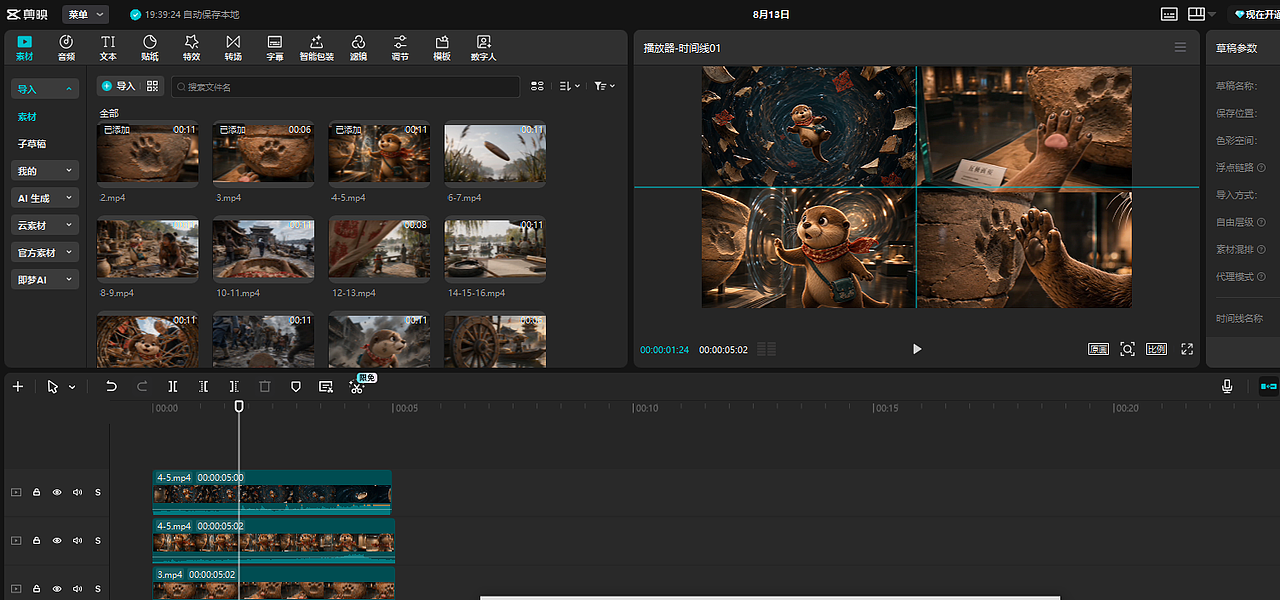The image size is (1280, 600).
Task: Open the 音频 audio tab
Action: (x=66, y=48)
